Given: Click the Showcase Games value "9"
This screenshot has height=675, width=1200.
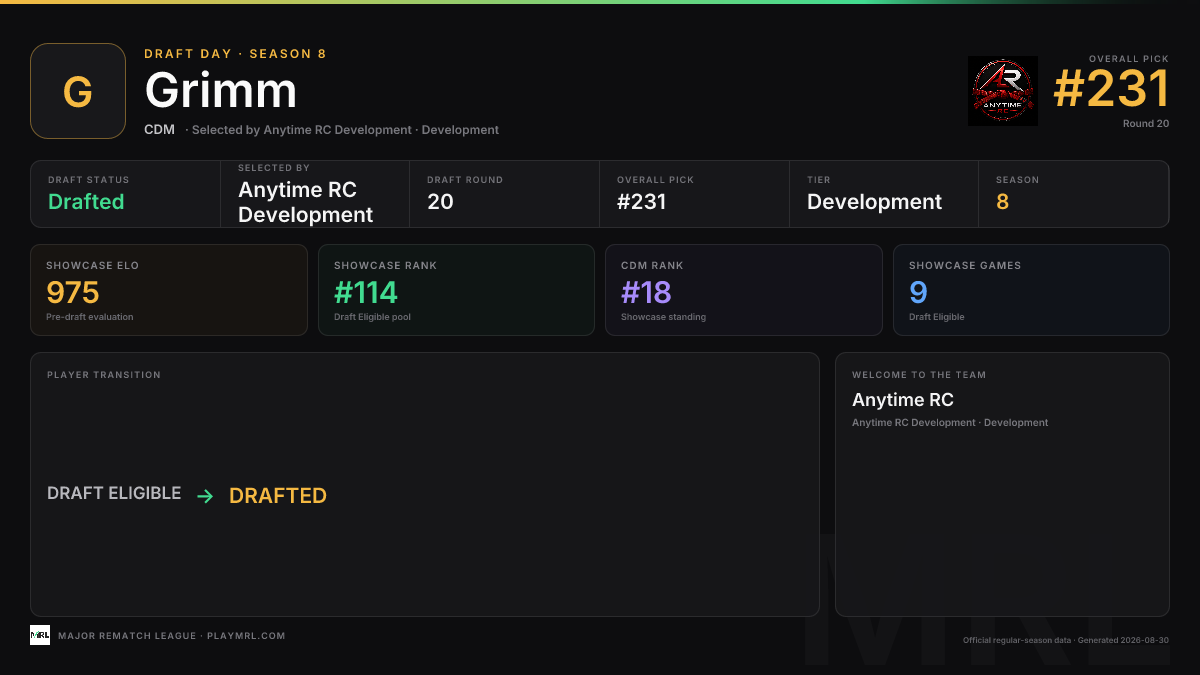Looking at the screenshot, I should pyautogui.click(x=918, y=292).
